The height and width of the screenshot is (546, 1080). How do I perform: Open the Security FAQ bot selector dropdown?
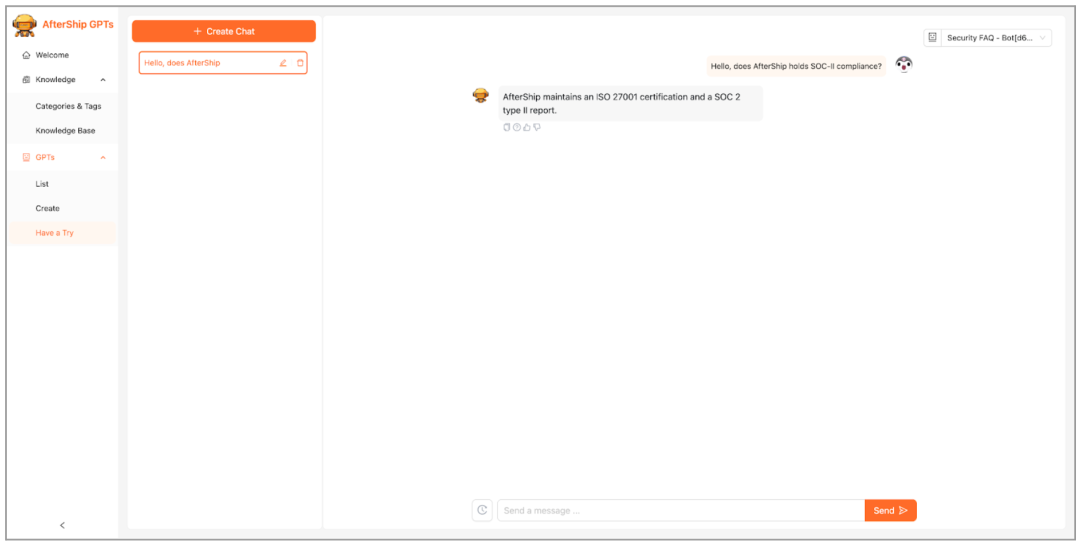[987, 38]
